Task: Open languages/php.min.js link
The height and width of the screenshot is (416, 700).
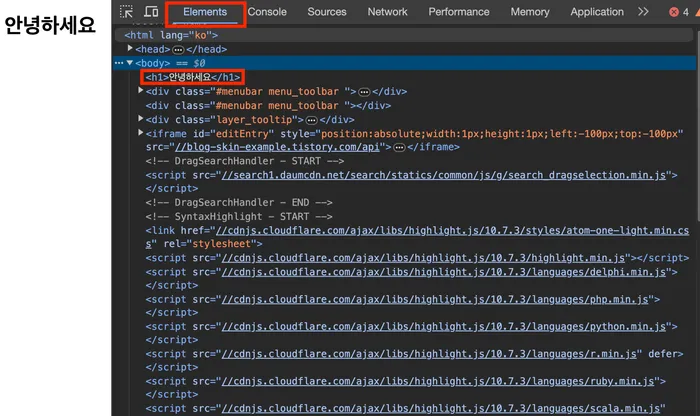Action: pos(435,300)
